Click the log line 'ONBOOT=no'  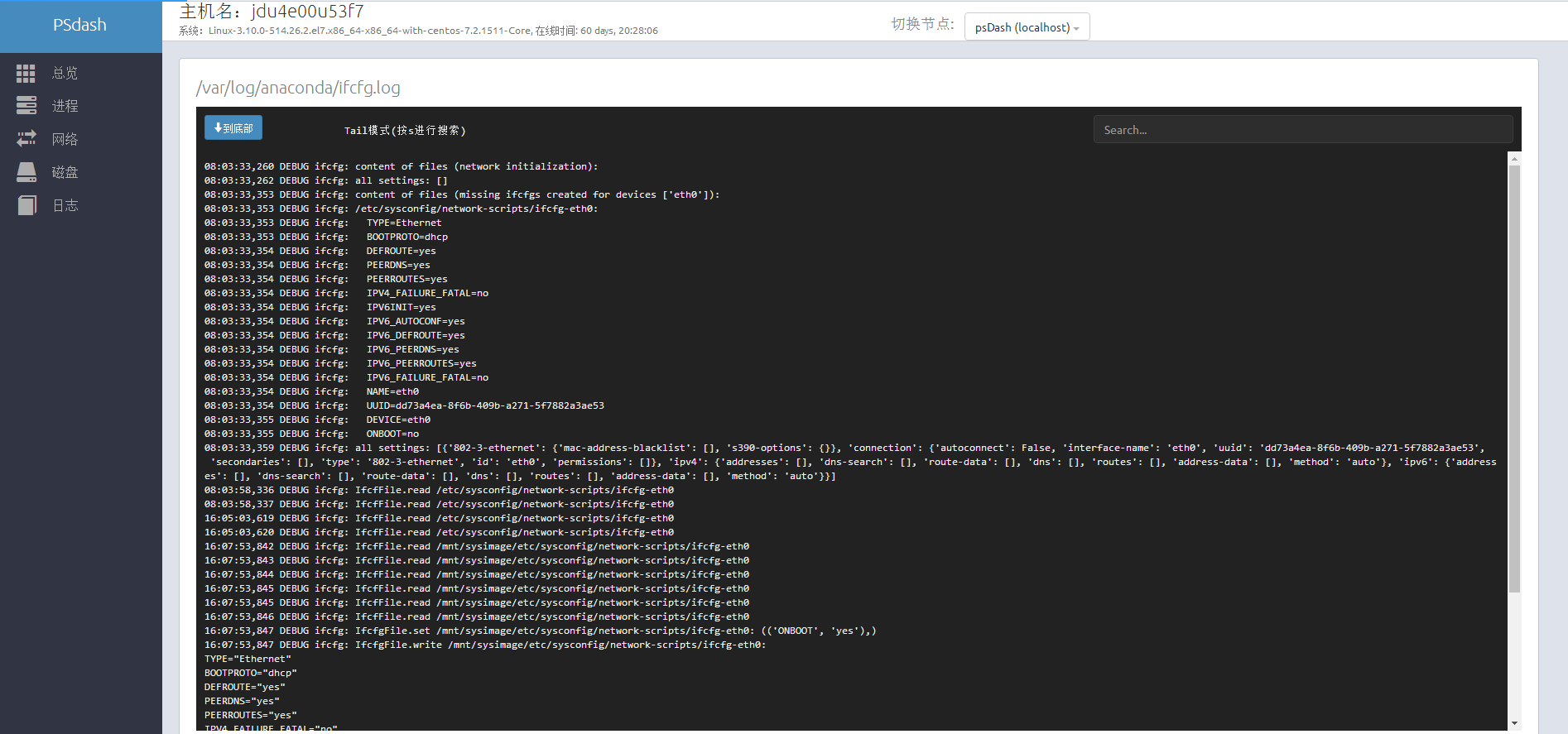click(x=311, y=434)
